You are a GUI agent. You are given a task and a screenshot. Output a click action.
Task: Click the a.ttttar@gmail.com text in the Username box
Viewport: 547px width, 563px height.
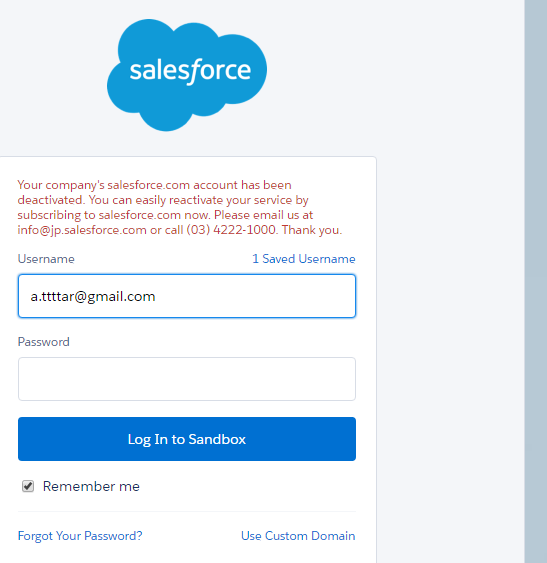[x=93, y=297]
